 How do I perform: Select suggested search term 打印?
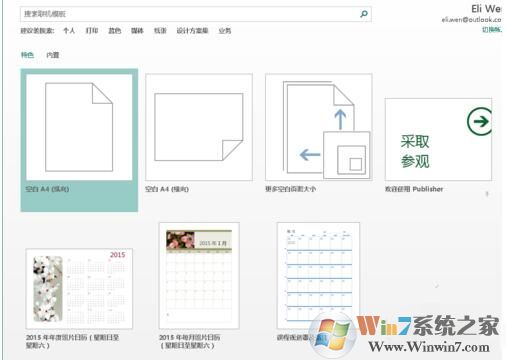tap(92, 31)
